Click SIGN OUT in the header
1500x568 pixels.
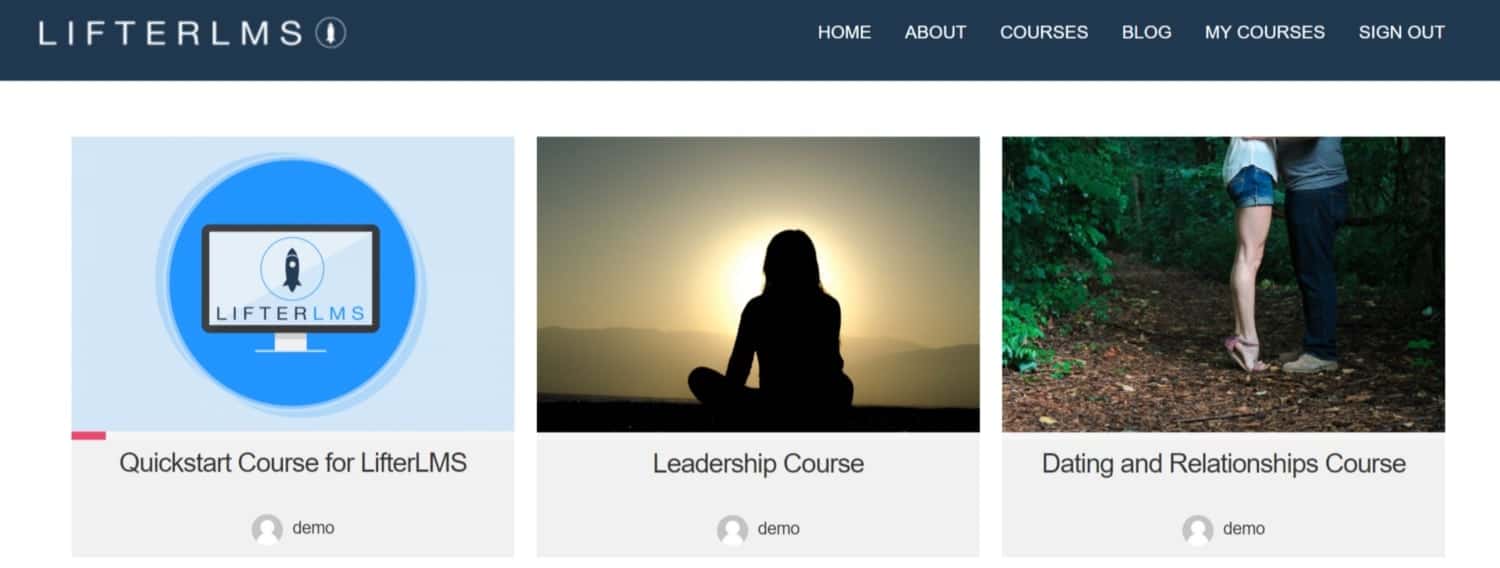coord(1401,32)
